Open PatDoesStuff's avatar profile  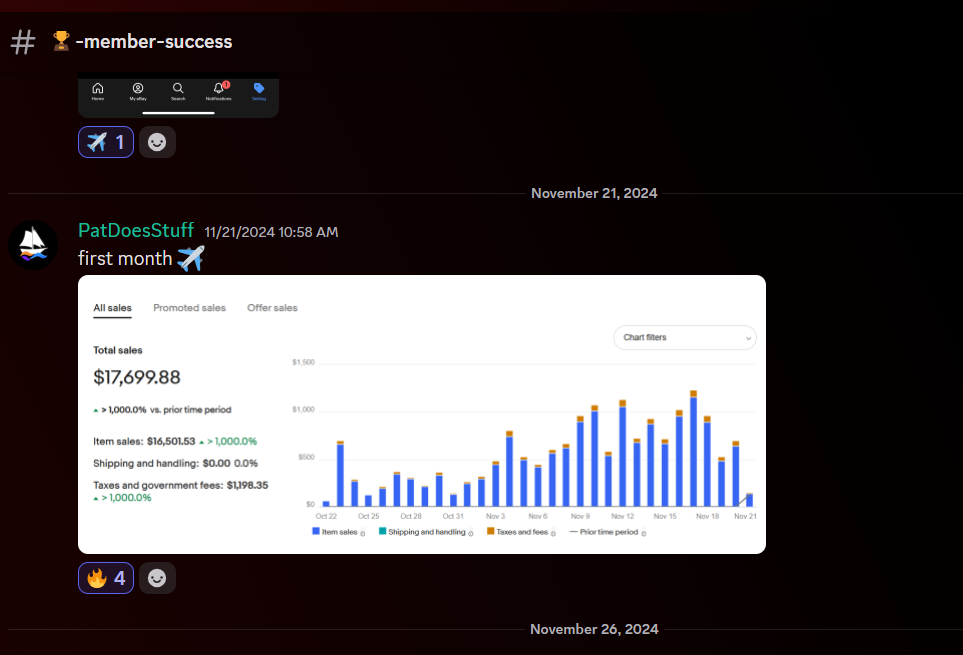[x=33, y=245]
